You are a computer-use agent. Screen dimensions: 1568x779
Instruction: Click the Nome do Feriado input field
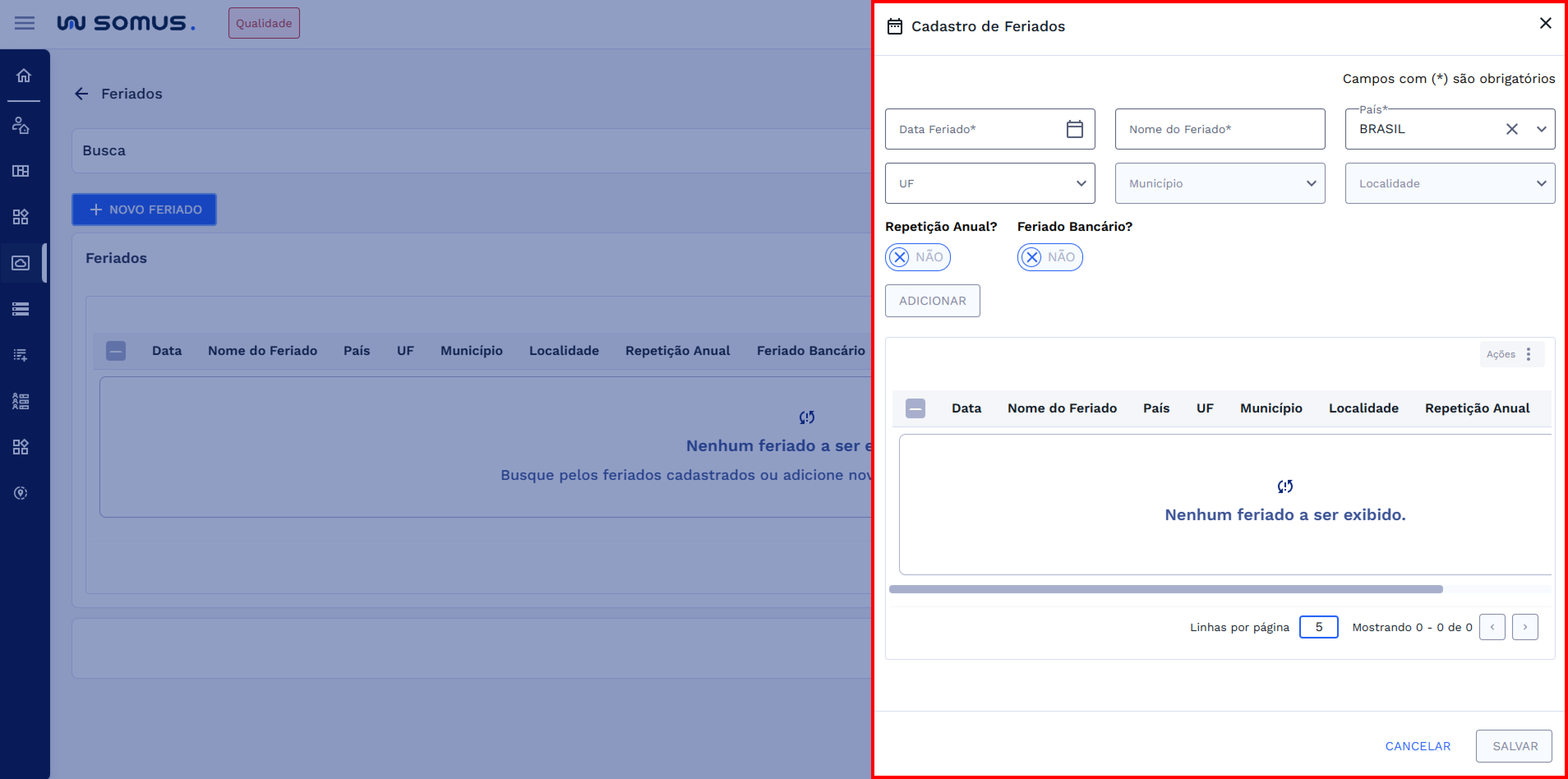click(x=1220, y=129)
